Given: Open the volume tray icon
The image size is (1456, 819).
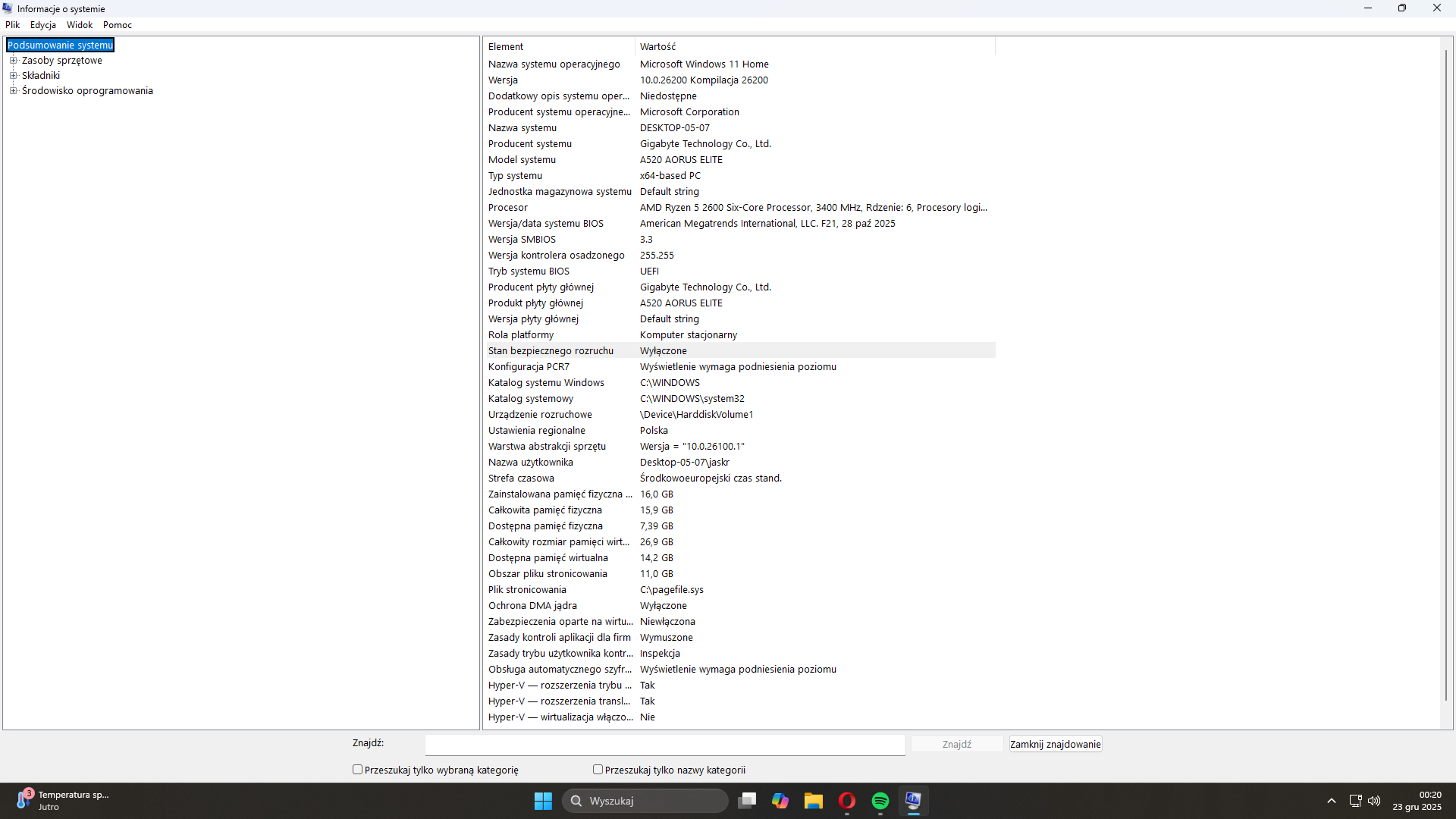Looking at the screenshot, I should click(1374, 801).
